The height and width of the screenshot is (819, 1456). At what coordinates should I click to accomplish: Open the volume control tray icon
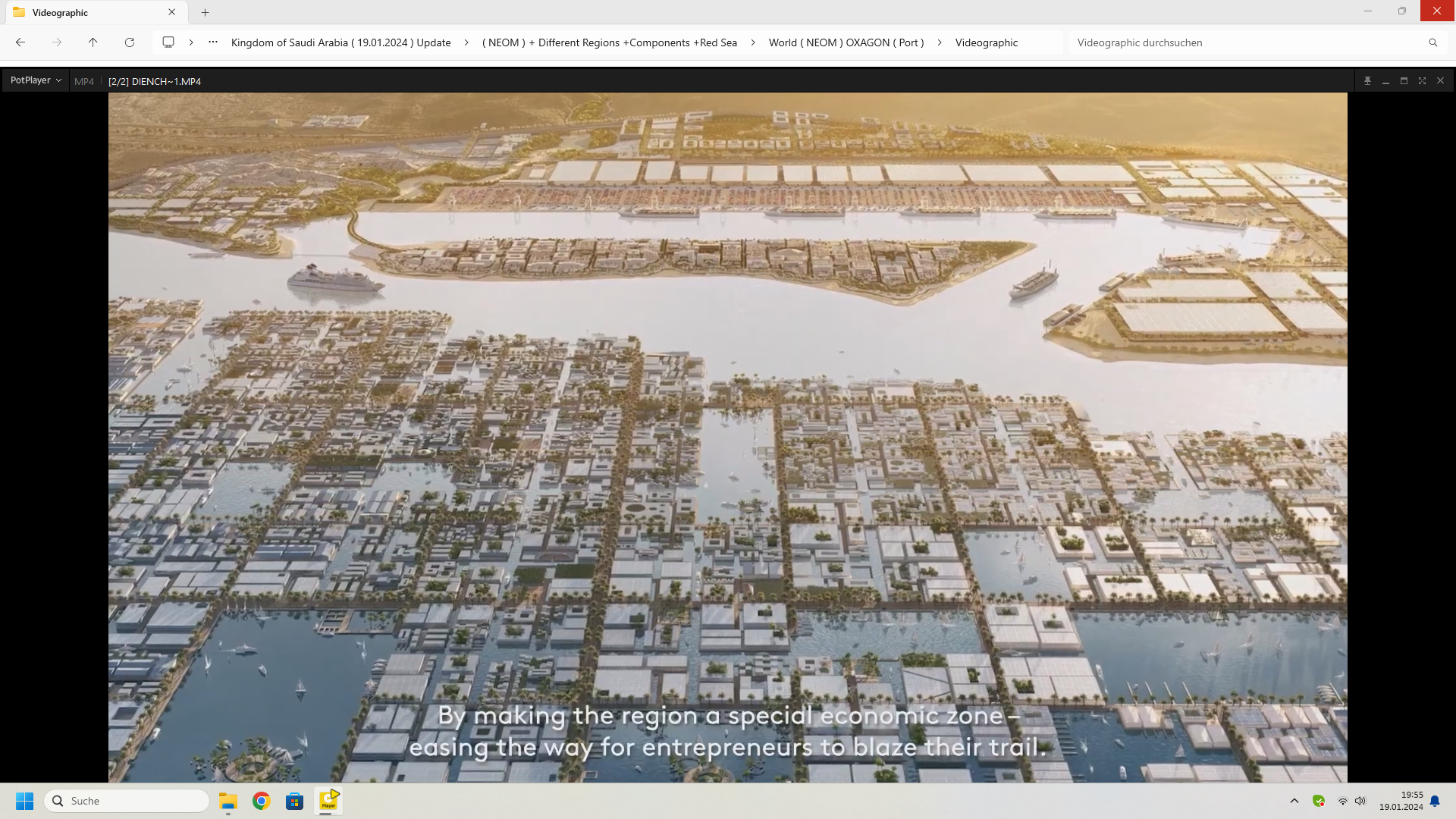click(x=1360, y=801)
